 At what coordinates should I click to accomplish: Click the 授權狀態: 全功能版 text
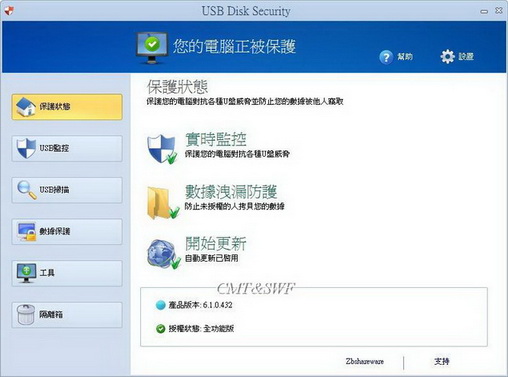pos(201,329)
